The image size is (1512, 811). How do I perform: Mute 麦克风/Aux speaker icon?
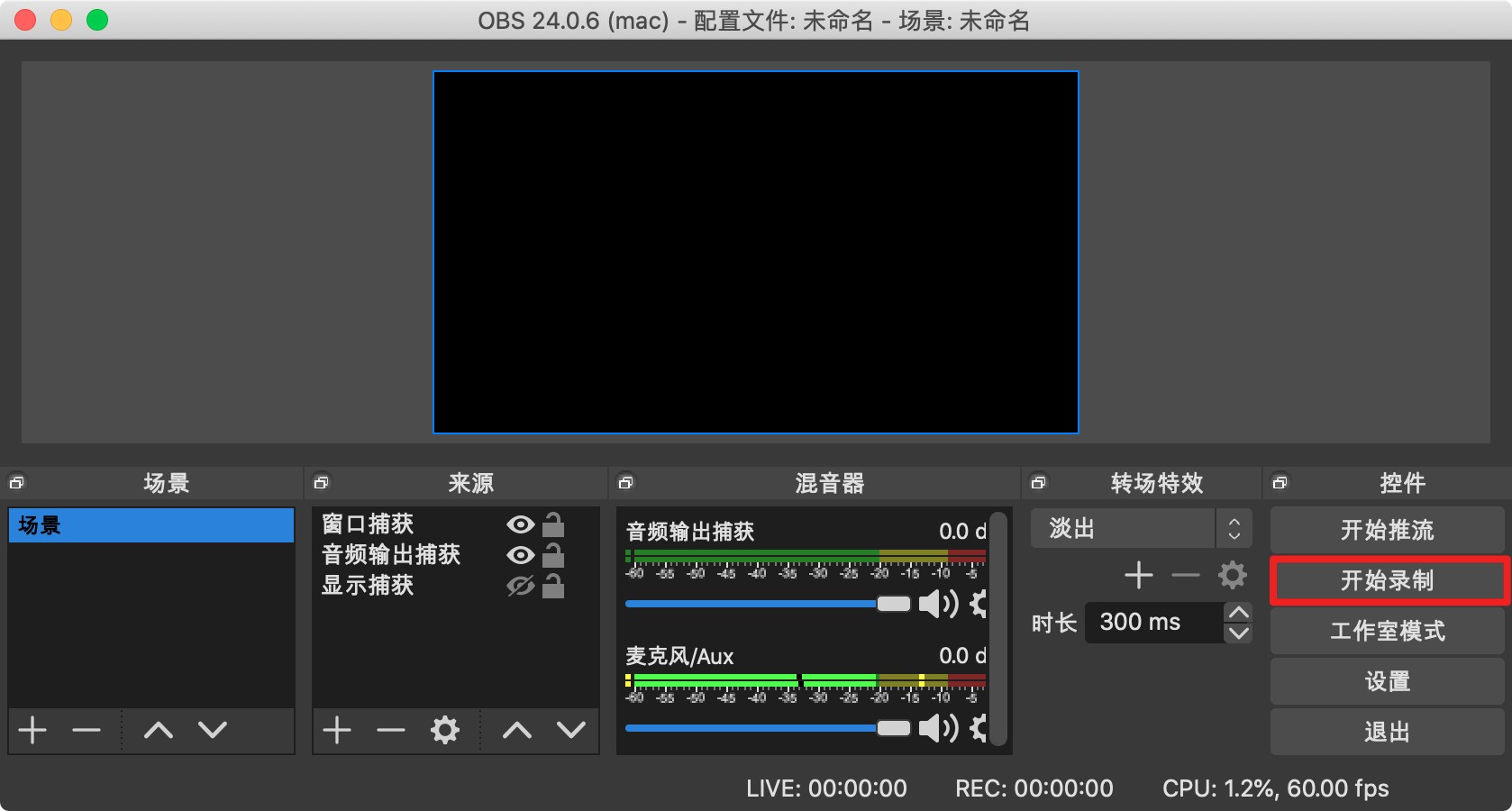(x=937, y=728)
